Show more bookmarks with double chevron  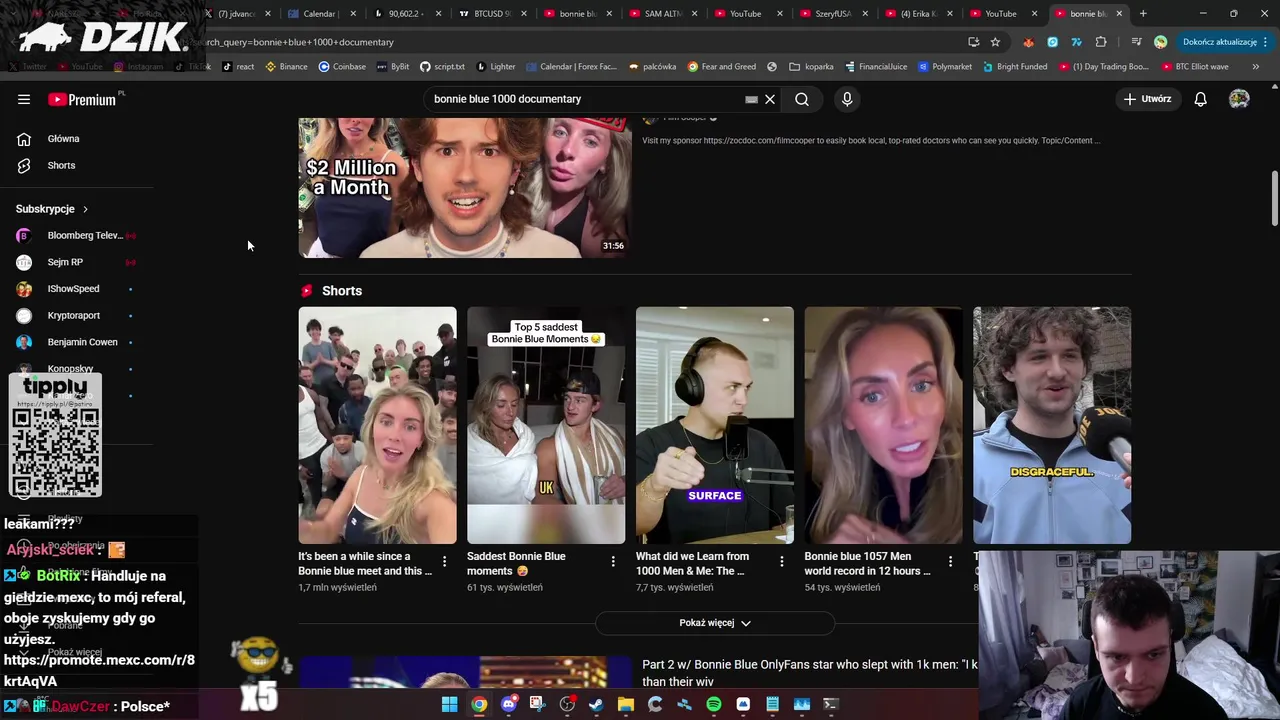[1256, 67]
